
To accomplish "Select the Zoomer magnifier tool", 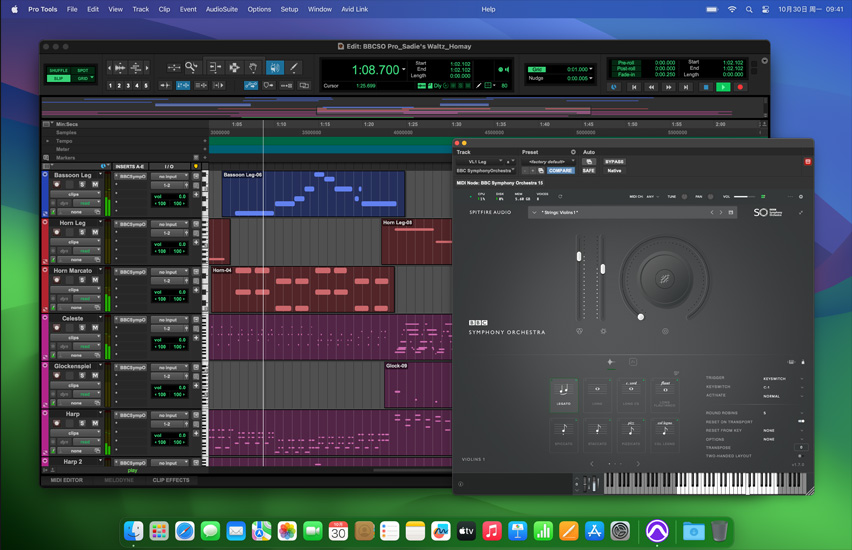I will pos(191,68).
